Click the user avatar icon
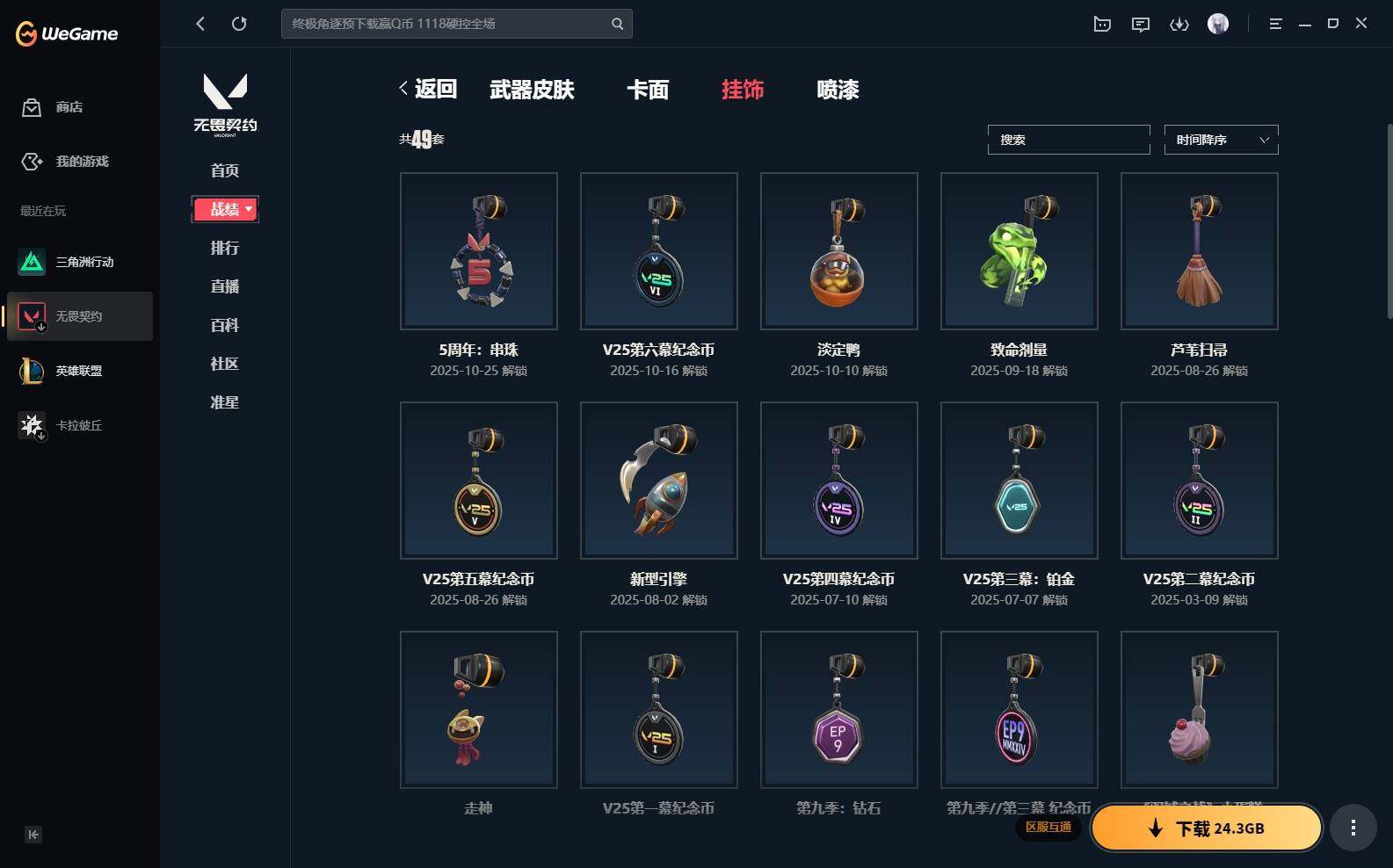The image size is (1393, 868). point(1218,24)
